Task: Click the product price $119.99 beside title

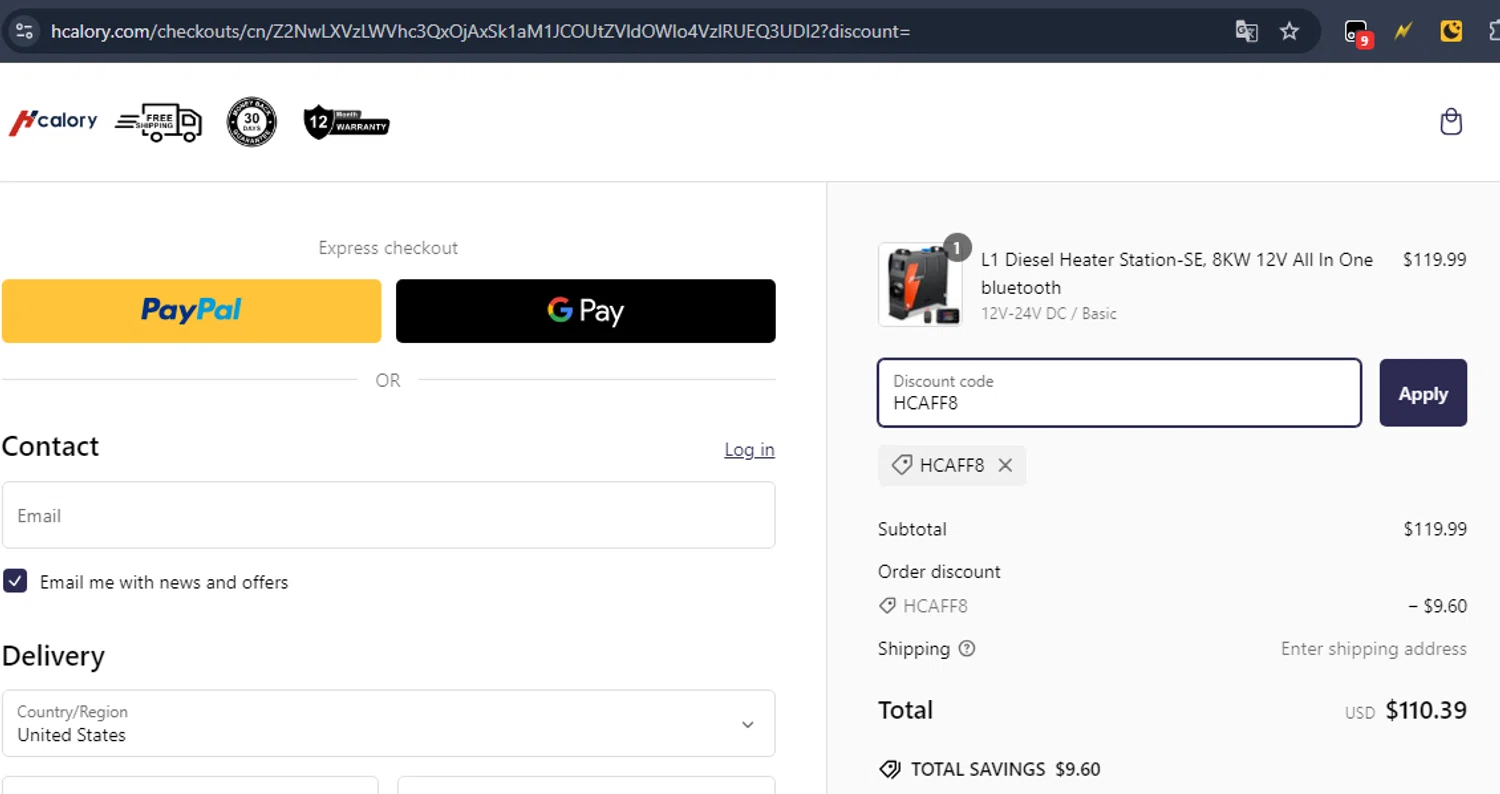Action: click(x=1435, y=260)
